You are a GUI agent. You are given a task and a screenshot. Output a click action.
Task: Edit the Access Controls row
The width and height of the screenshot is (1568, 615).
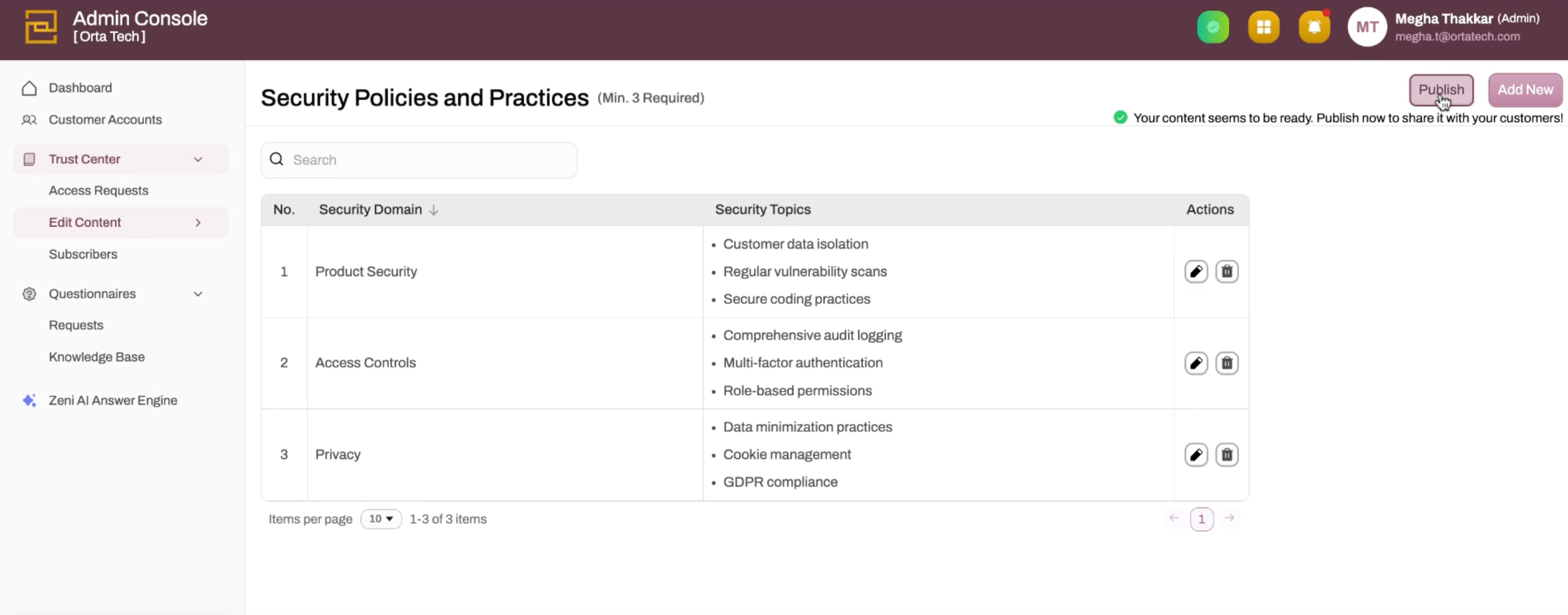[x=1196, y=364]
